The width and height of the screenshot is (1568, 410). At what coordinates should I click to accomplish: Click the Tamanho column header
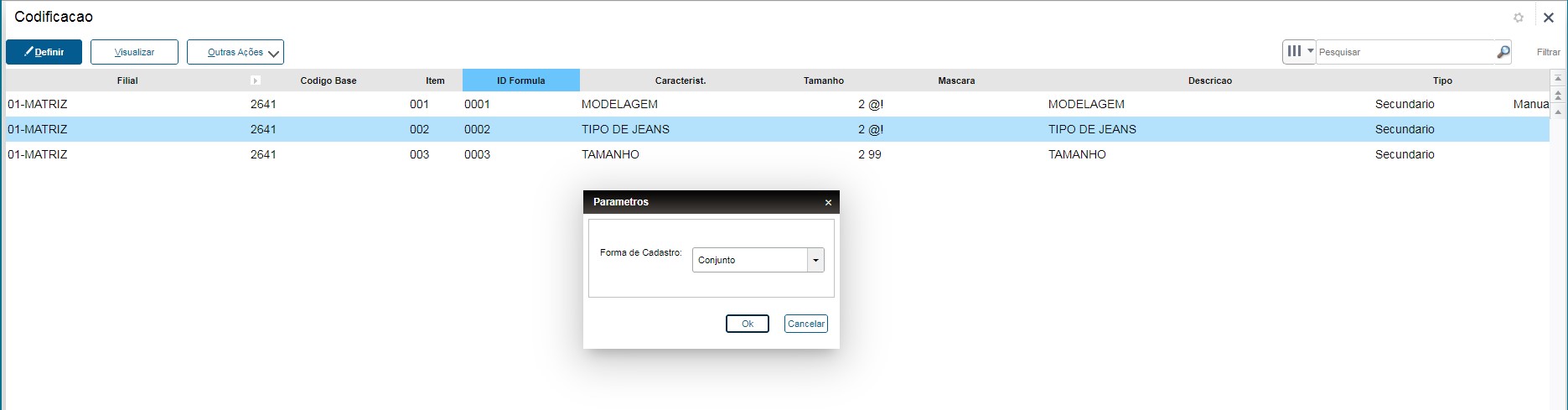(x=824, y=80)
